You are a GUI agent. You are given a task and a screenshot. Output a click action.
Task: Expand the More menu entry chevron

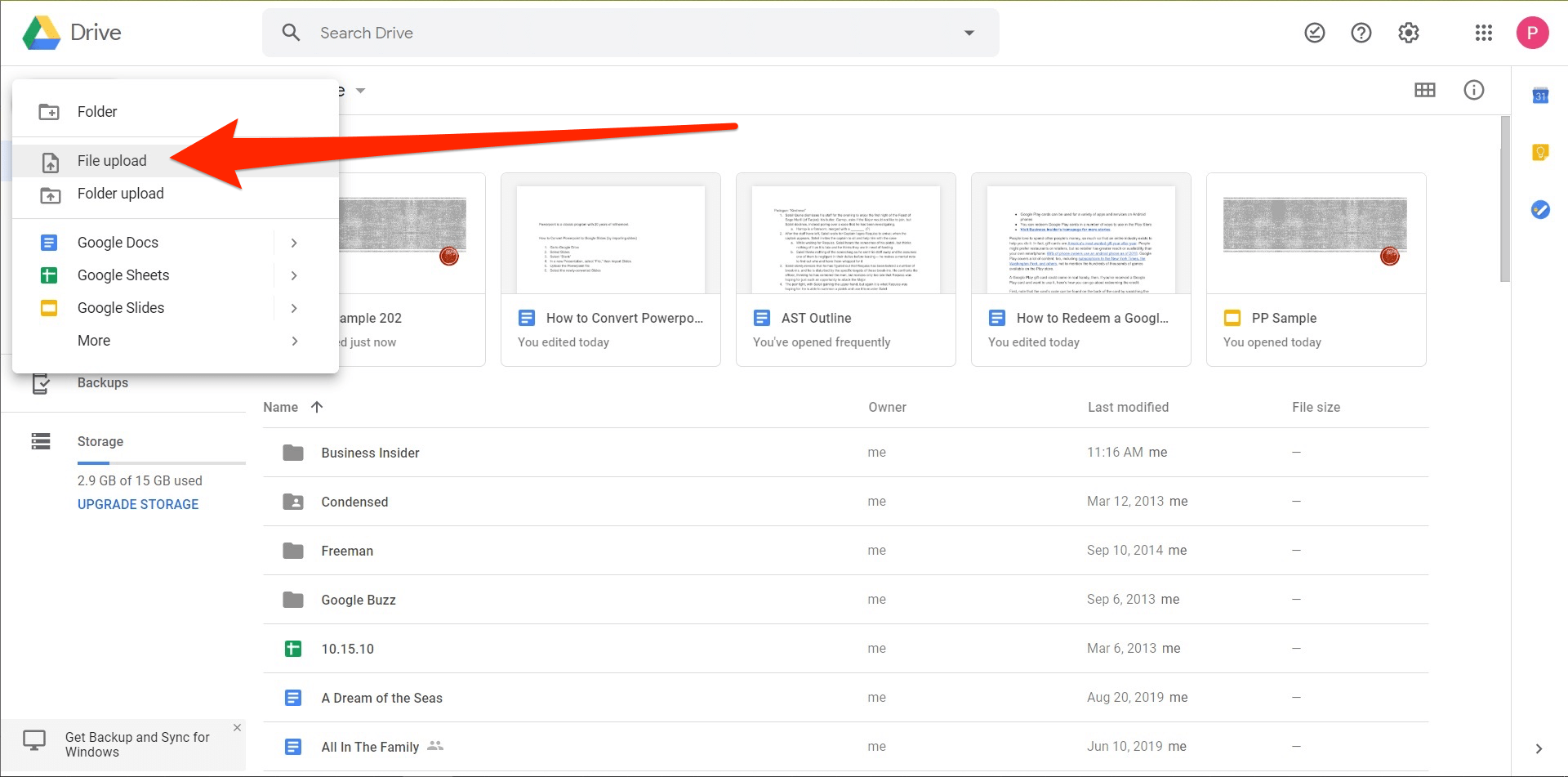(294, 341)
